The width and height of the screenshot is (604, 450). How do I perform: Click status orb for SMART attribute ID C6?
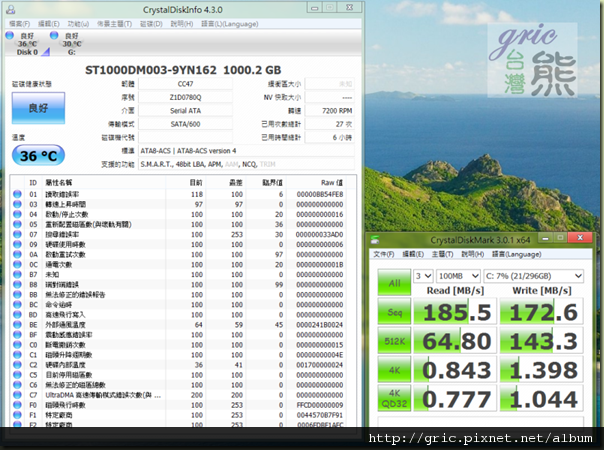(17, 385)
